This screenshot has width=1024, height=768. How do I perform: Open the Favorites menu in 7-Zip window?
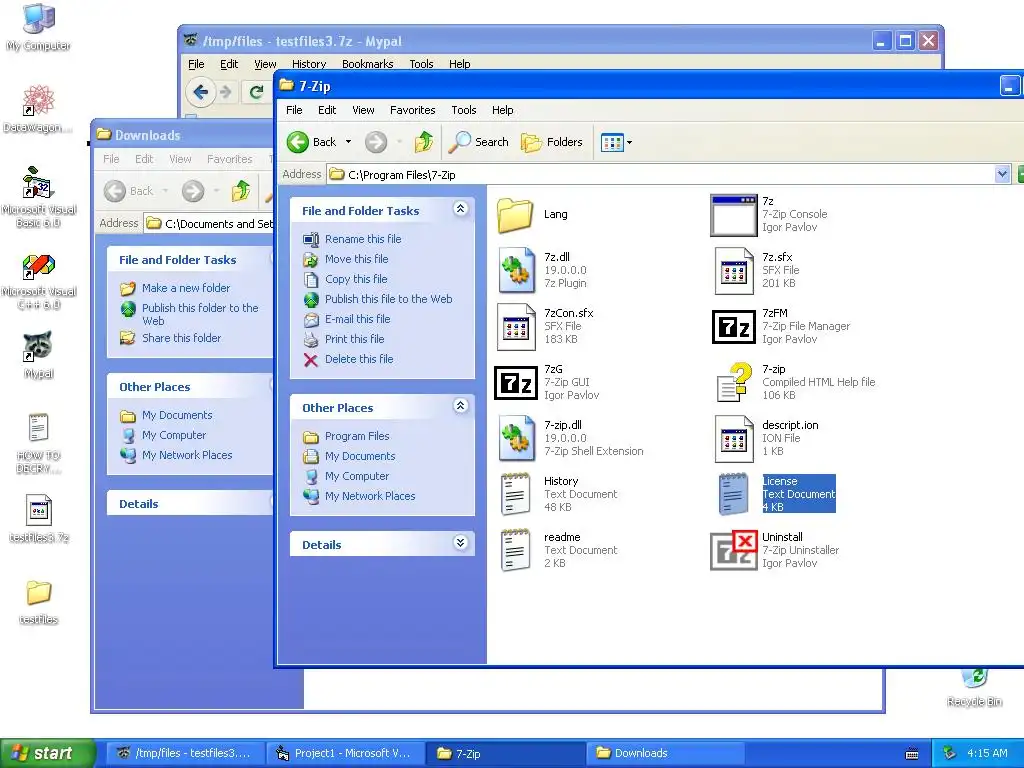click(x=412, y=110)
